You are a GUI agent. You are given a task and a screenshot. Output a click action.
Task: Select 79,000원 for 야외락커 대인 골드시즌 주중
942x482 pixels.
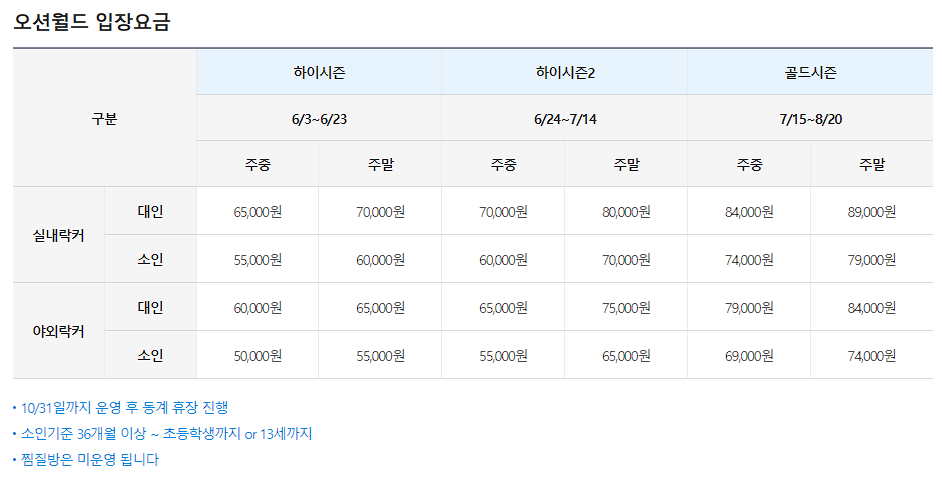point(749,308)
